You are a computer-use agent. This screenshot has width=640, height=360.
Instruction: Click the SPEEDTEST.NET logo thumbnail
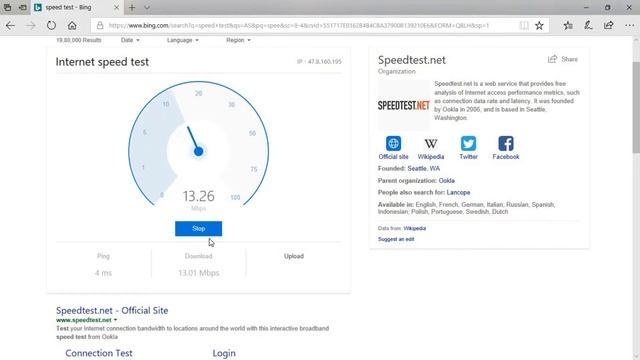[x=404, y=105]
